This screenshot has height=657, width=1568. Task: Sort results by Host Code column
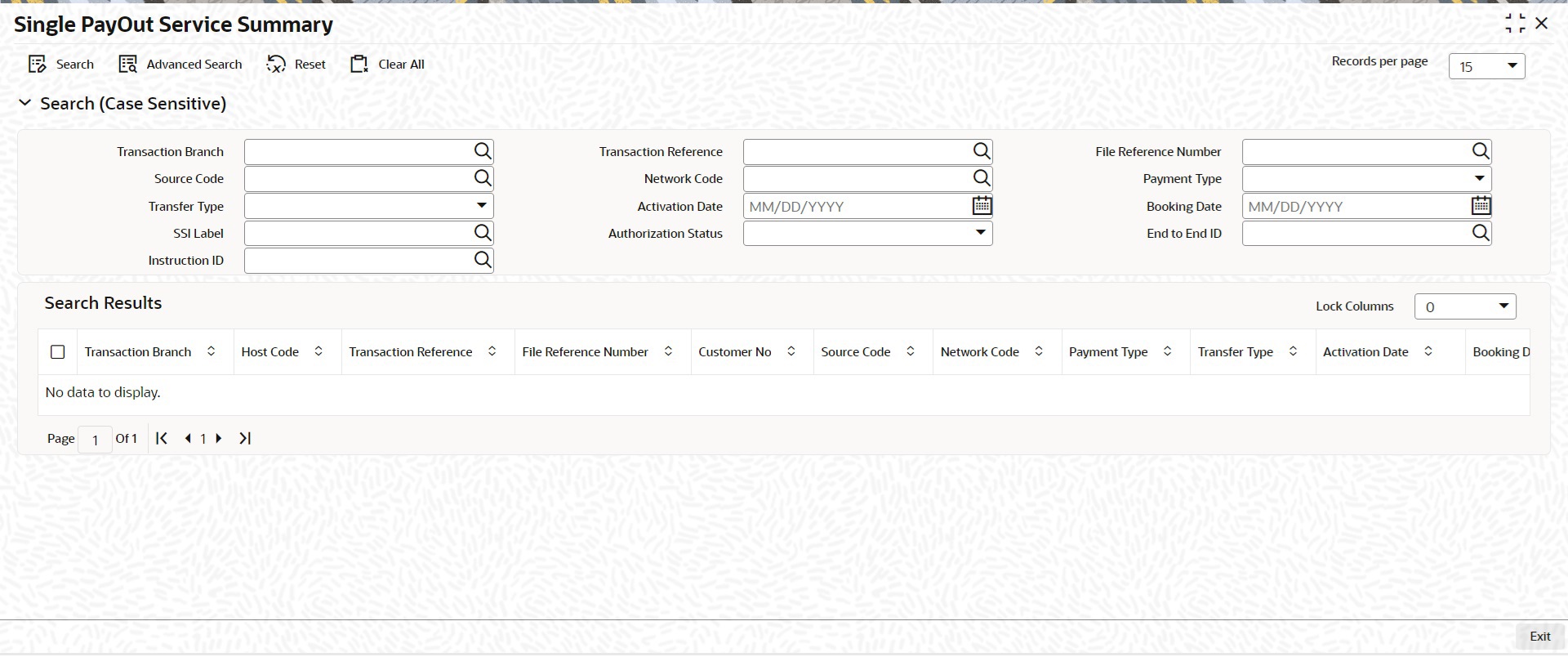[x=318, y=351]
